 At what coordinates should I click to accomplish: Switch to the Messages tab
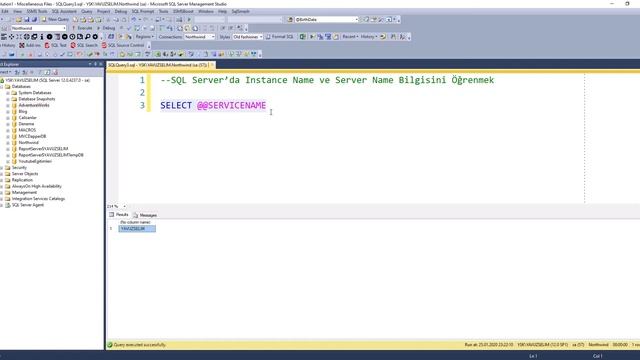[145, 215]
